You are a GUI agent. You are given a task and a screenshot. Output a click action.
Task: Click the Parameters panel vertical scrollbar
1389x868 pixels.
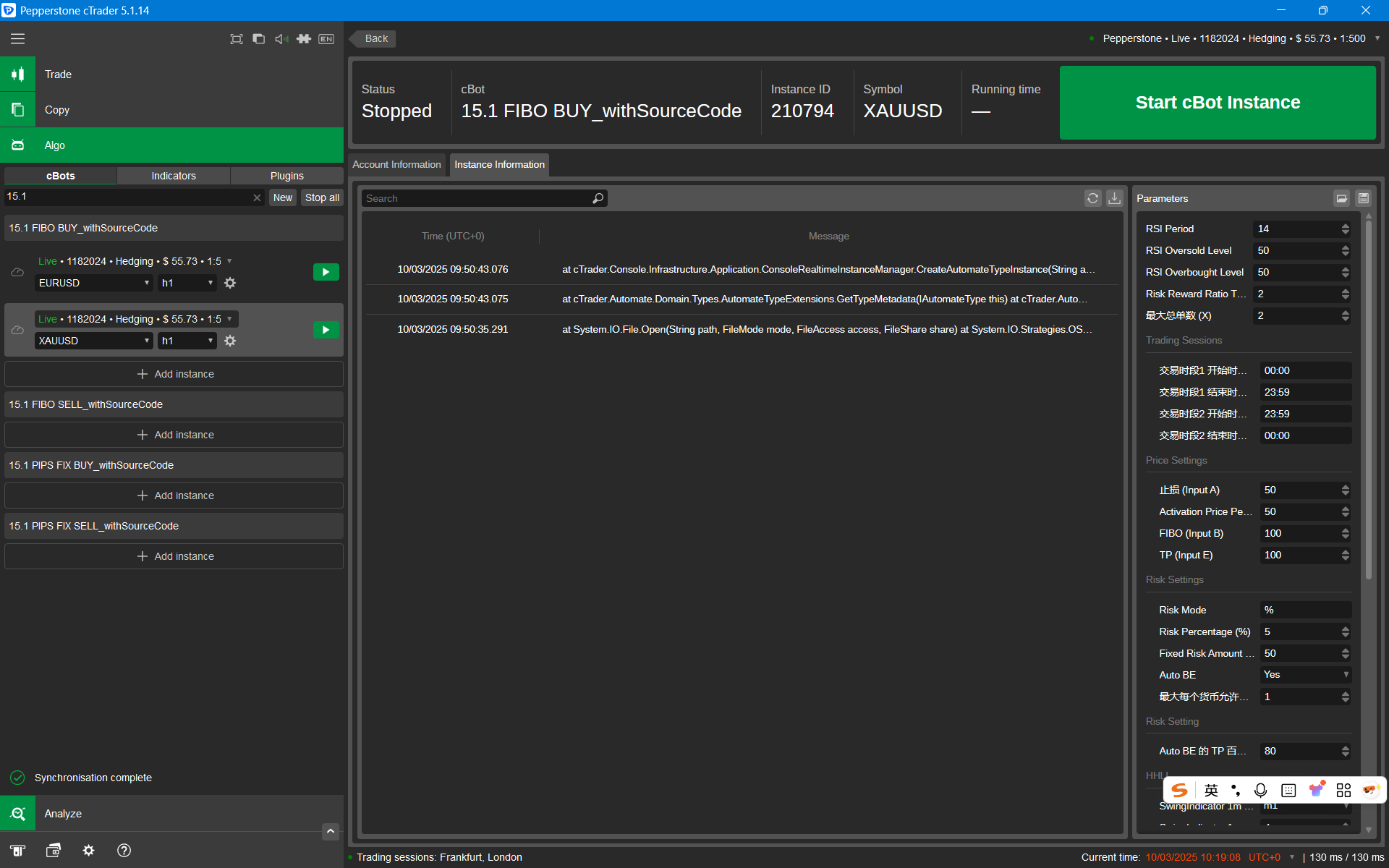click(x=1369, y=399)
